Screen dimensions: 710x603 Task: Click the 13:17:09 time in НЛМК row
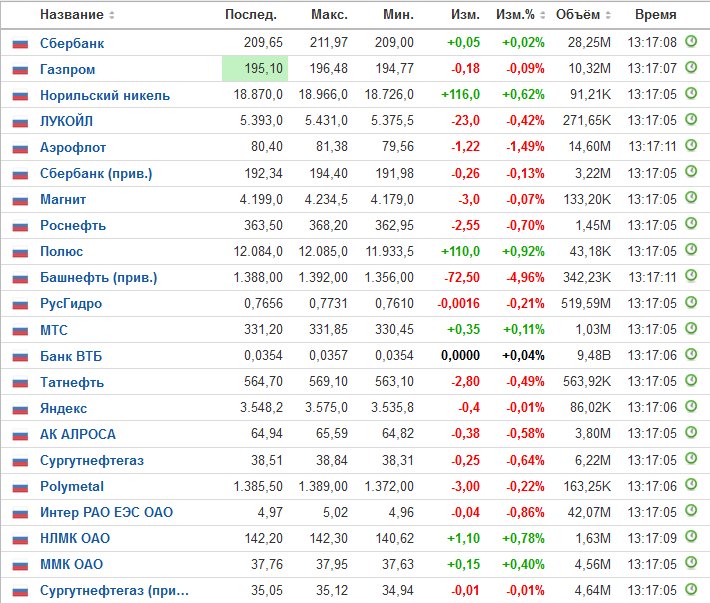pyautogui.click(x=652, y=538)
